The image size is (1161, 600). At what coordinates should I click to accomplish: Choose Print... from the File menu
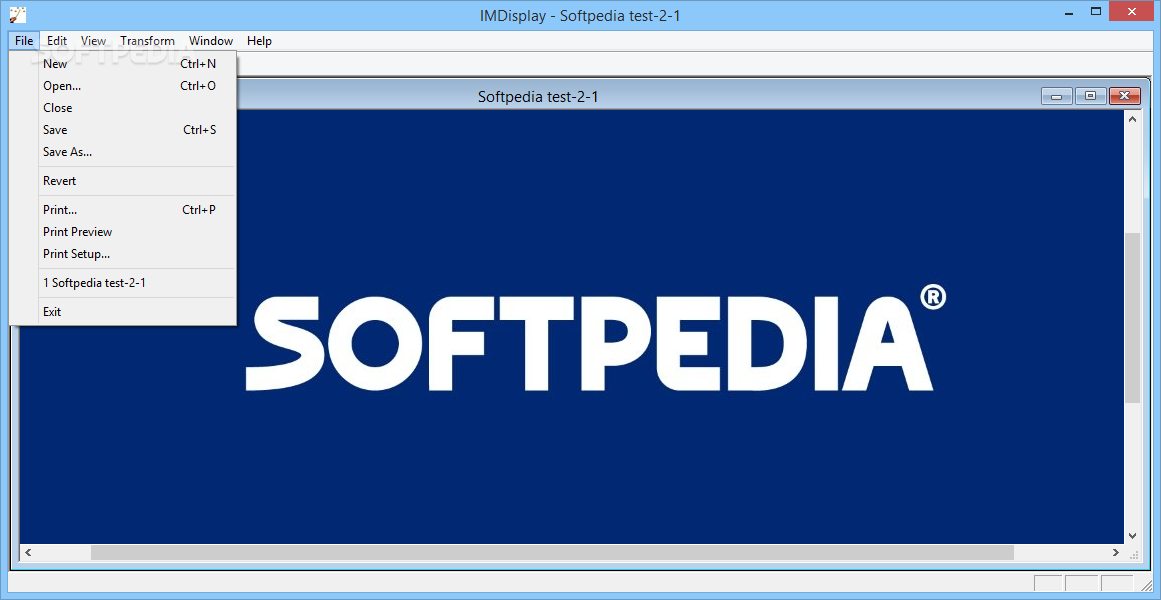click(x=123, y=210)
